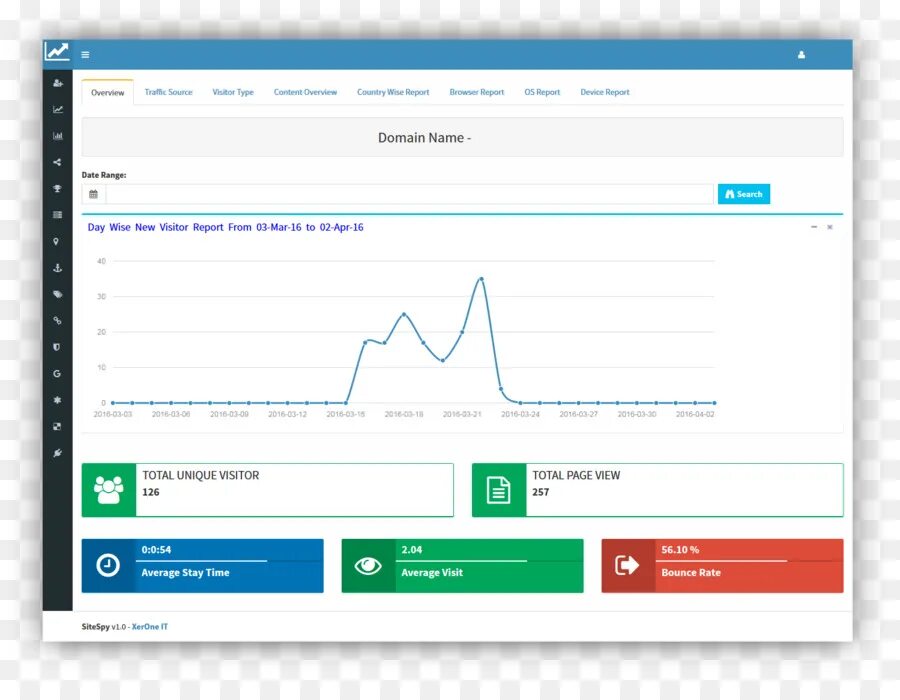Viewport: 900px width, 700px height.
Task: Click the SiteSpy footer text
Action: click(x=95, y=627)
